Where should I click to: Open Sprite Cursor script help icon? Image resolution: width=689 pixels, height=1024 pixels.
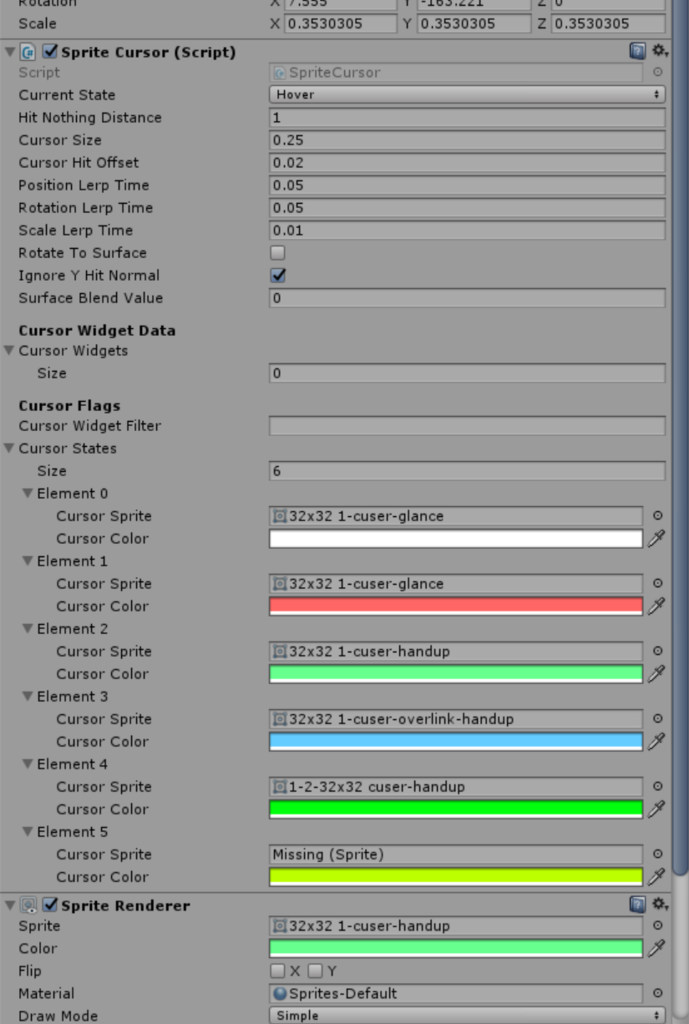(637, 51)
